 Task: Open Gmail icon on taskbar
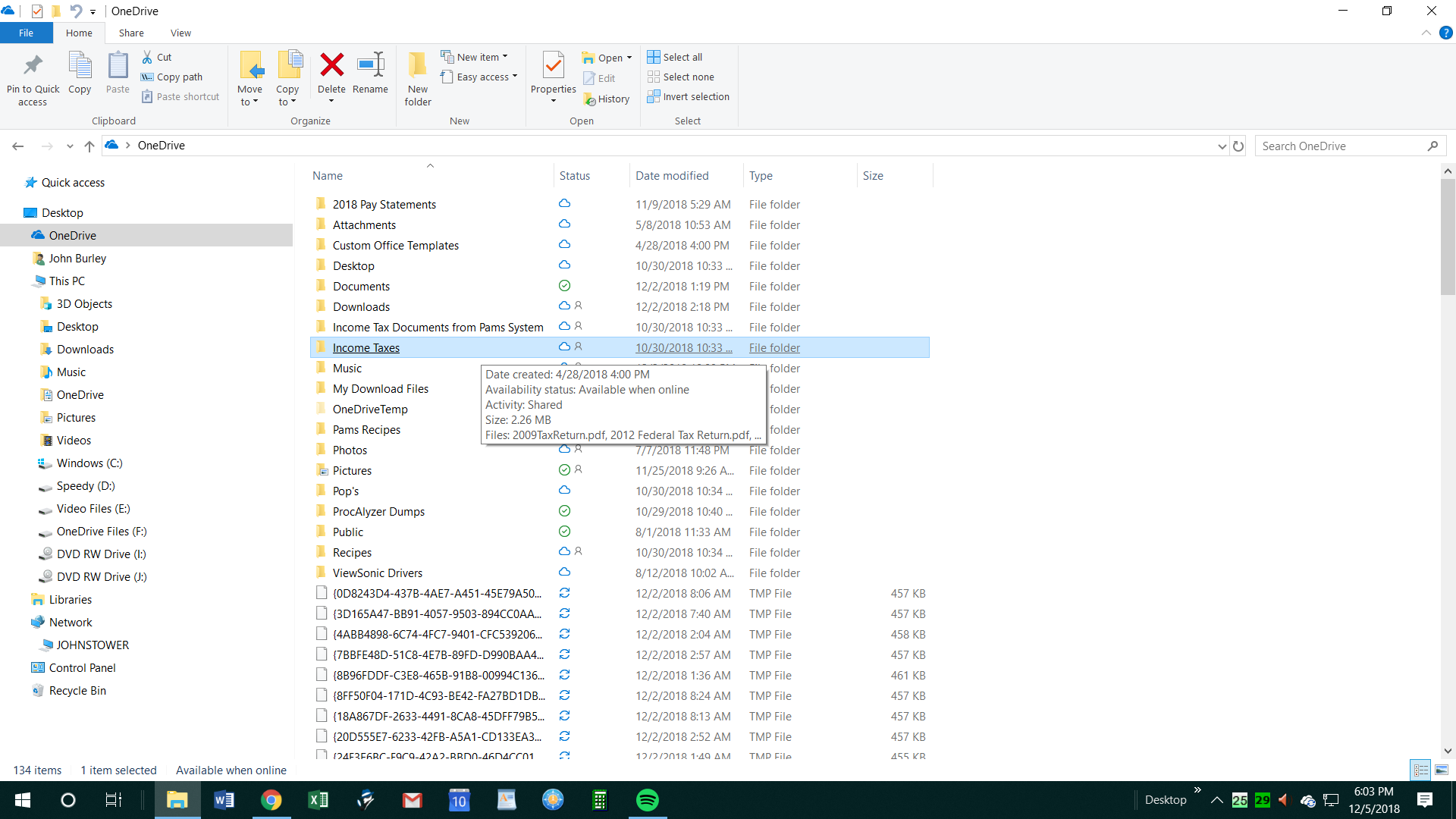pyautogui.click(x=412, y=800)
